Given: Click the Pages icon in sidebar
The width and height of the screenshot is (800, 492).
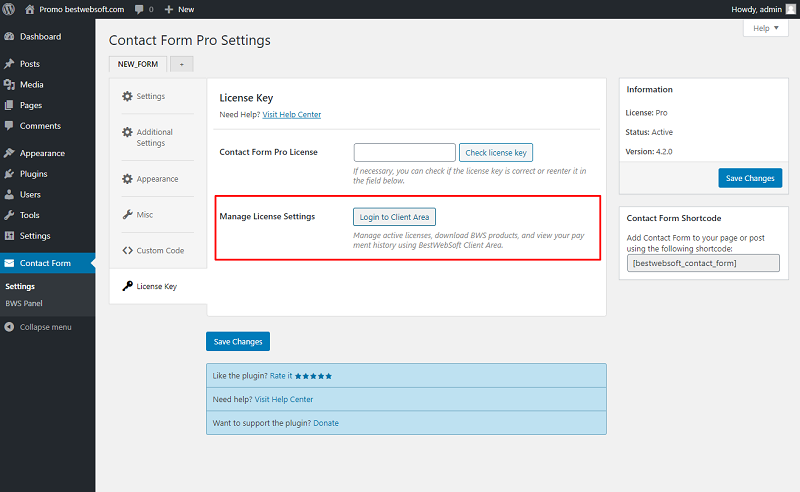Looking at the screenshot, I should click(9, 105).
